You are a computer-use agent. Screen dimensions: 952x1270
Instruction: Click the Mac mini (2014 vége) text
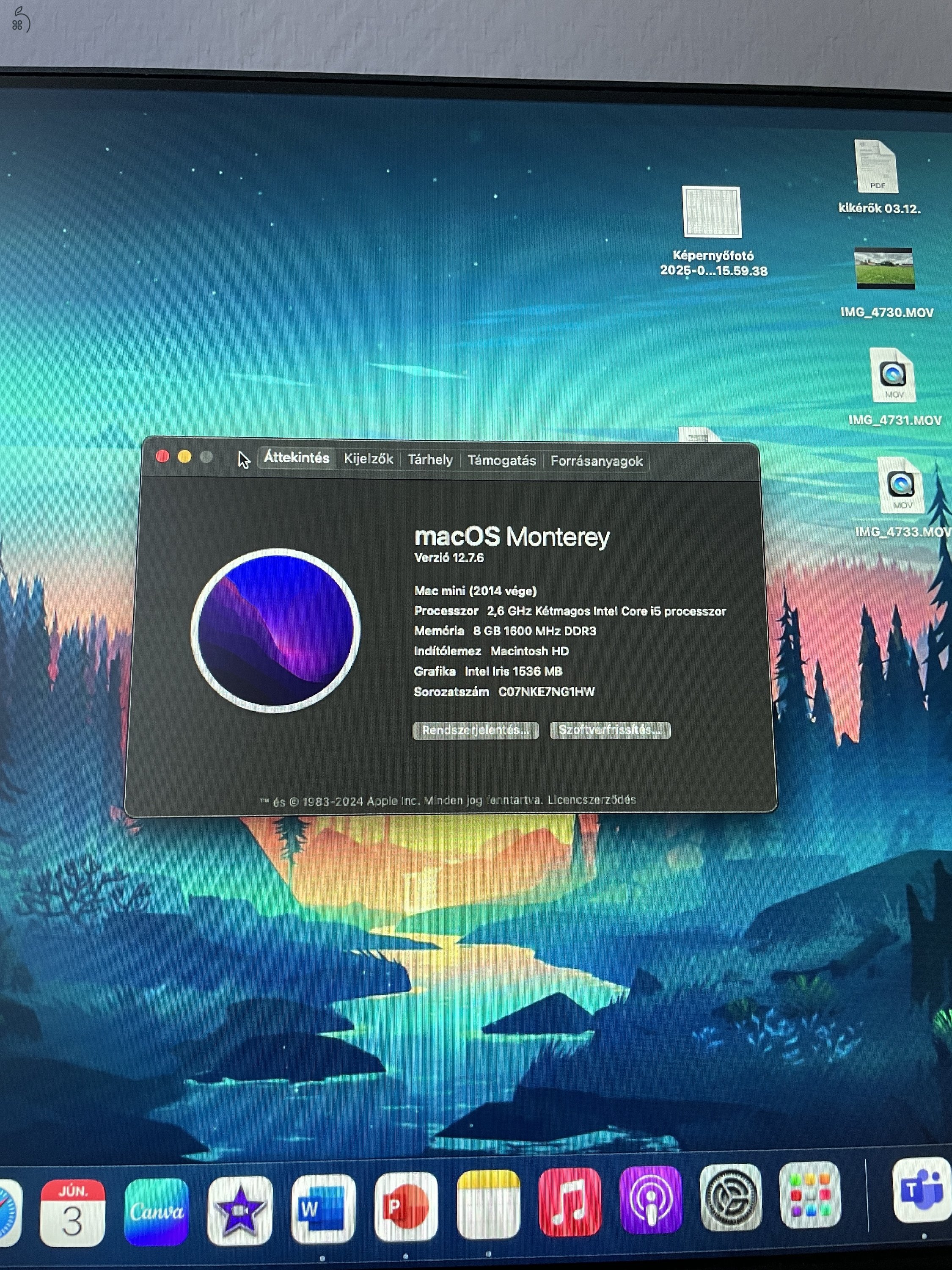coord(475,591)
